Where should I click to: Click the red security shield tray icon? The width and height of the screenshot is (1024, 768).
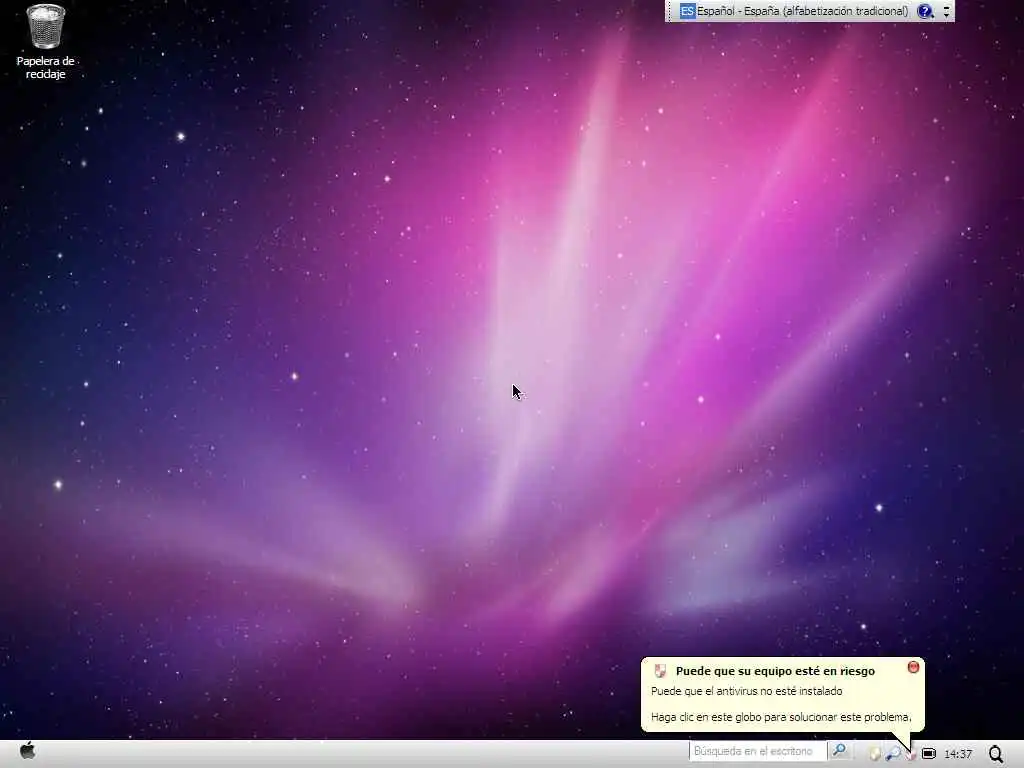point(910,755)
